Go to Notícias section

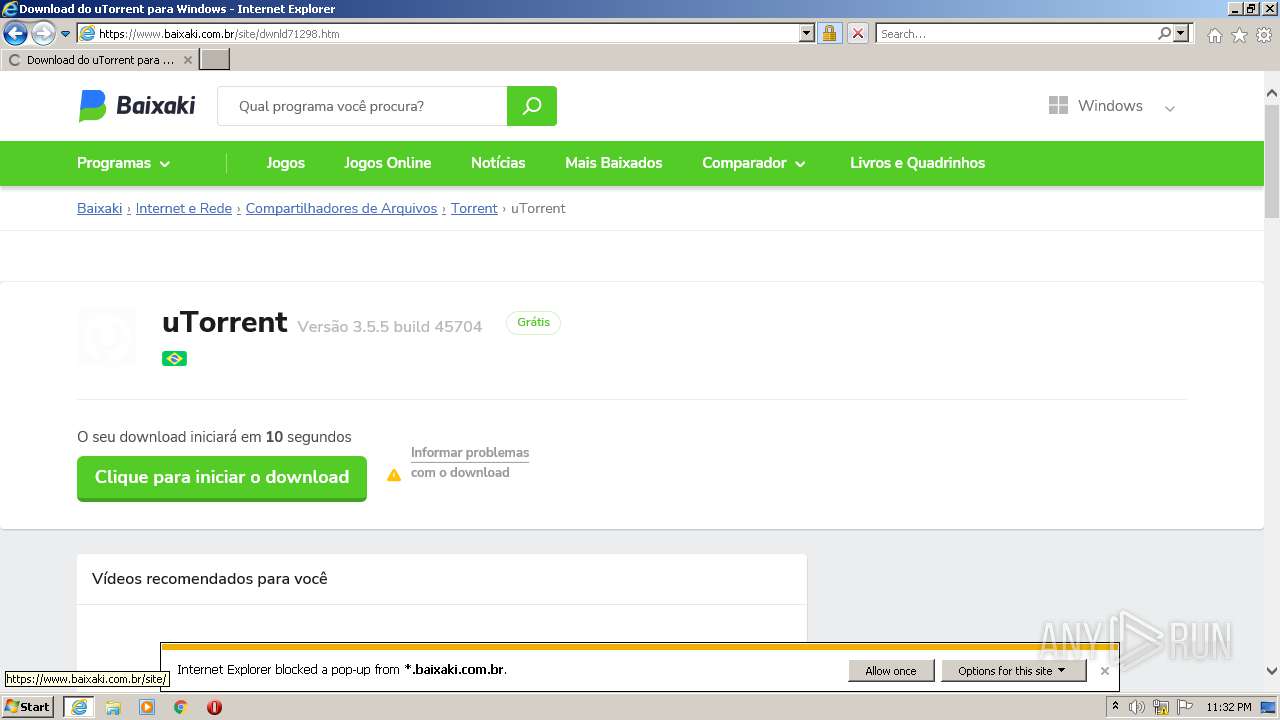coord(498,163)
